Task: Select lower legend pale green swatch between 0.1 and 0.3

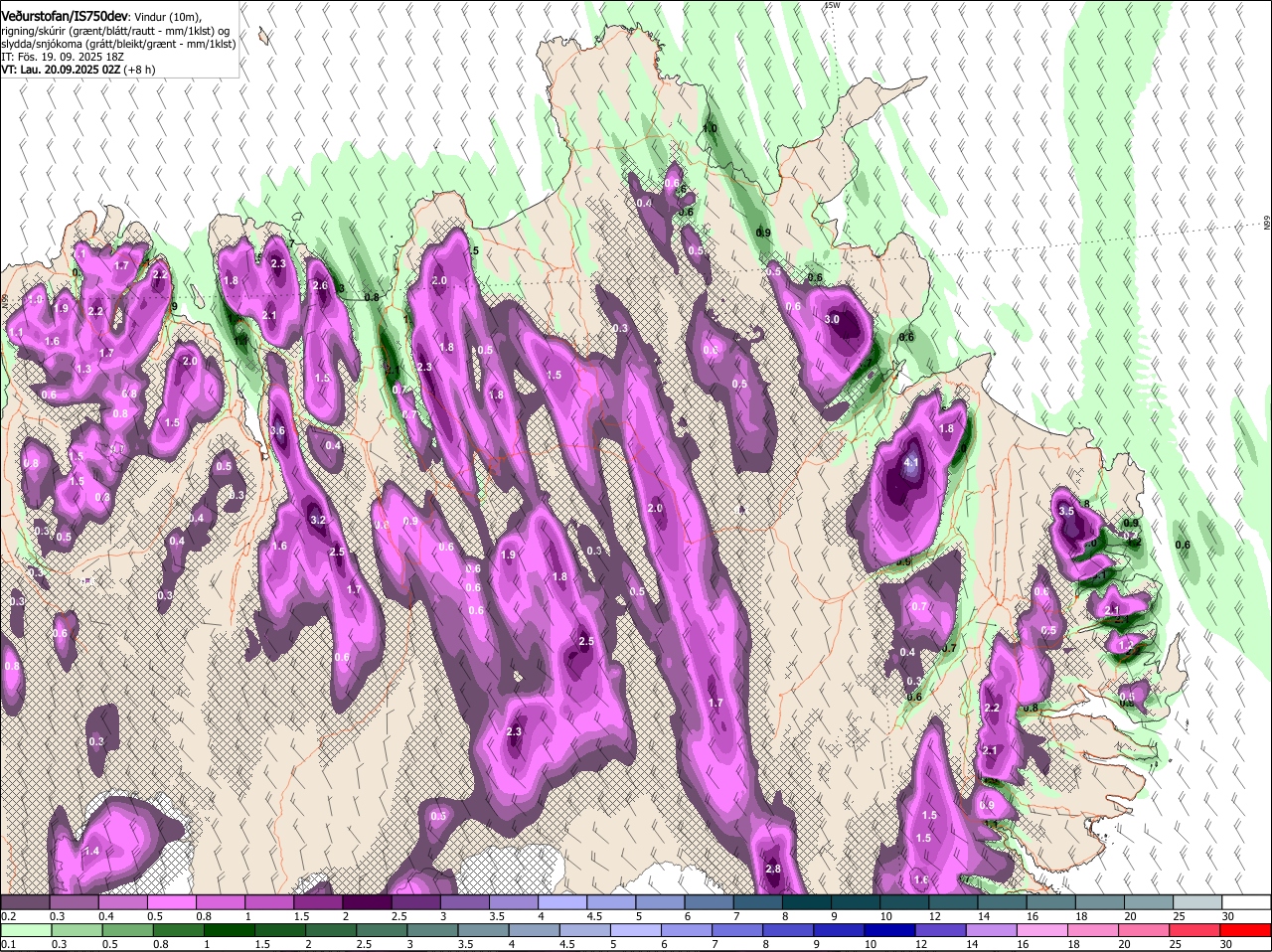Action: click(x=25, y=930)
